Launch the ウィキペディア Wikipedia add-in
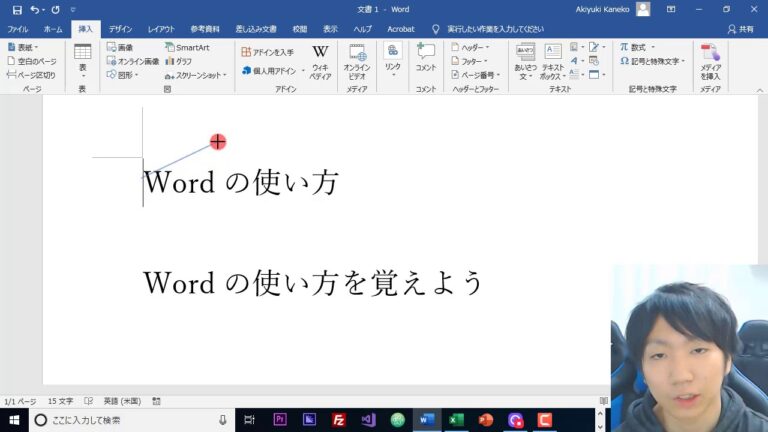Image resolution: width=768 pixels, height=432 pixels. point(320,62)
